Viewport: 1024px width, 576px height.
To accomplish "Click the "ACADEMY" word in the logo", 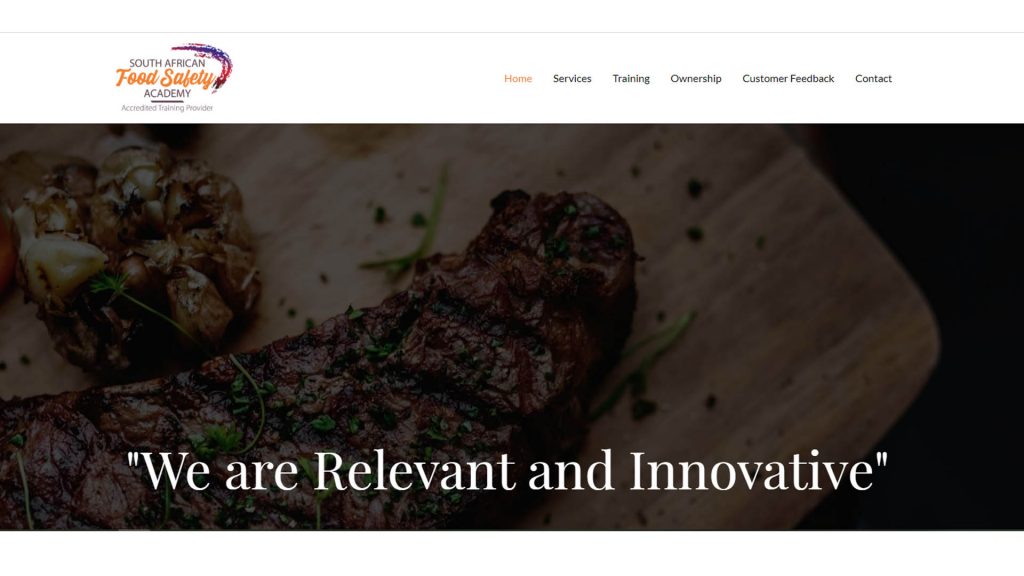I will 167,93.
